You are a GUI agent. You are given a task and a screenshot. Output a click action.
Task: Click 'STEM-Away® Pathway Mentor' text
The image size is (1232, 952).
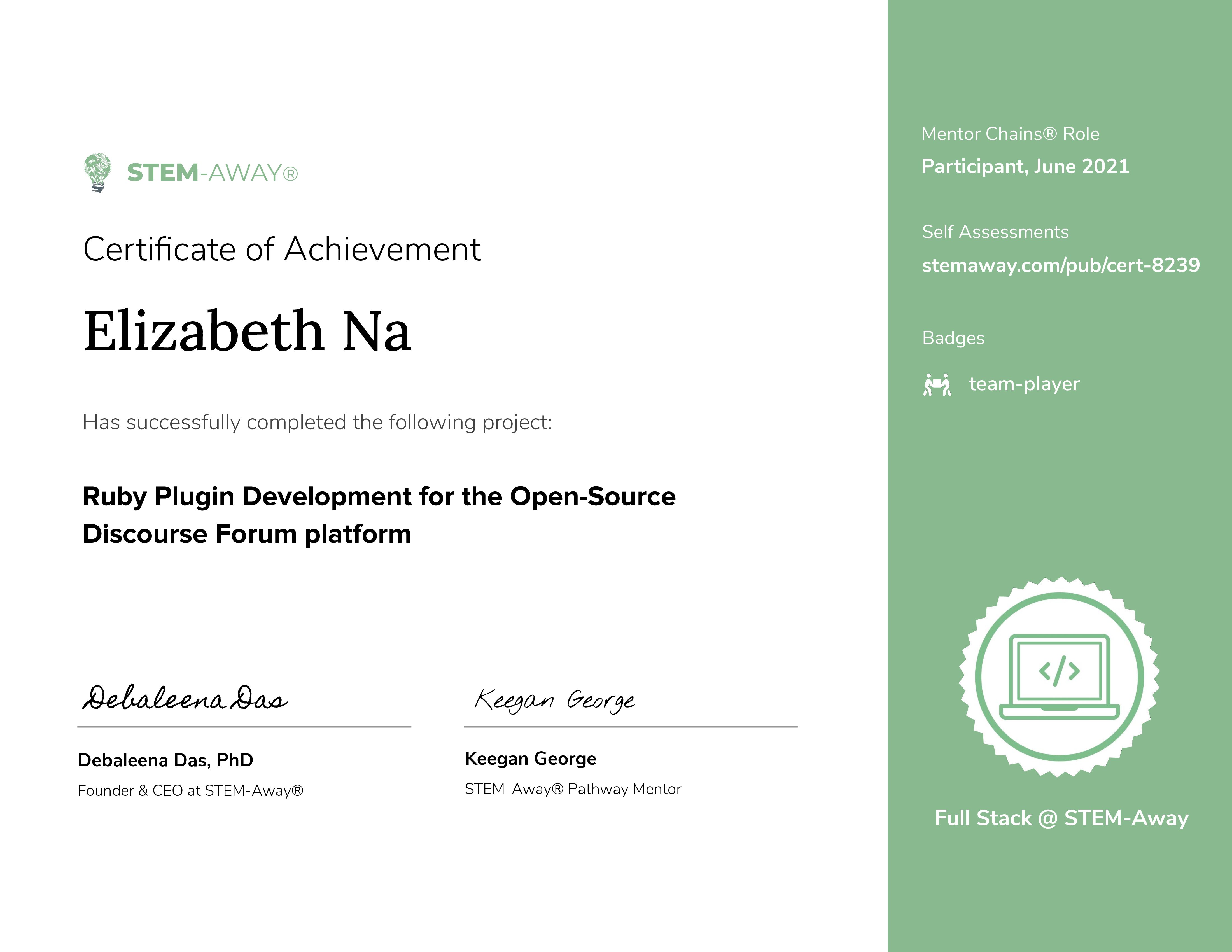coord(573,789)
